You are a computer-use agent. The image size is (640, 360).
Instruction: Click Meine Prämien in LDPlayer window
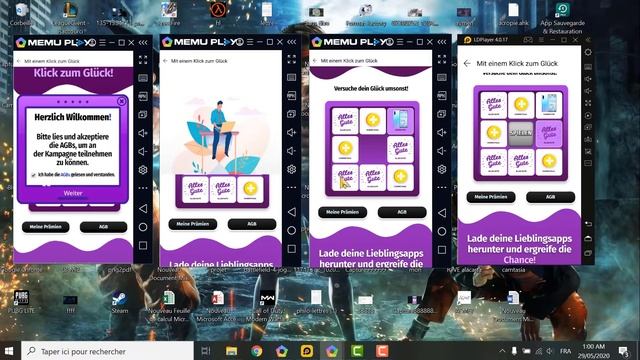point(491,197)
